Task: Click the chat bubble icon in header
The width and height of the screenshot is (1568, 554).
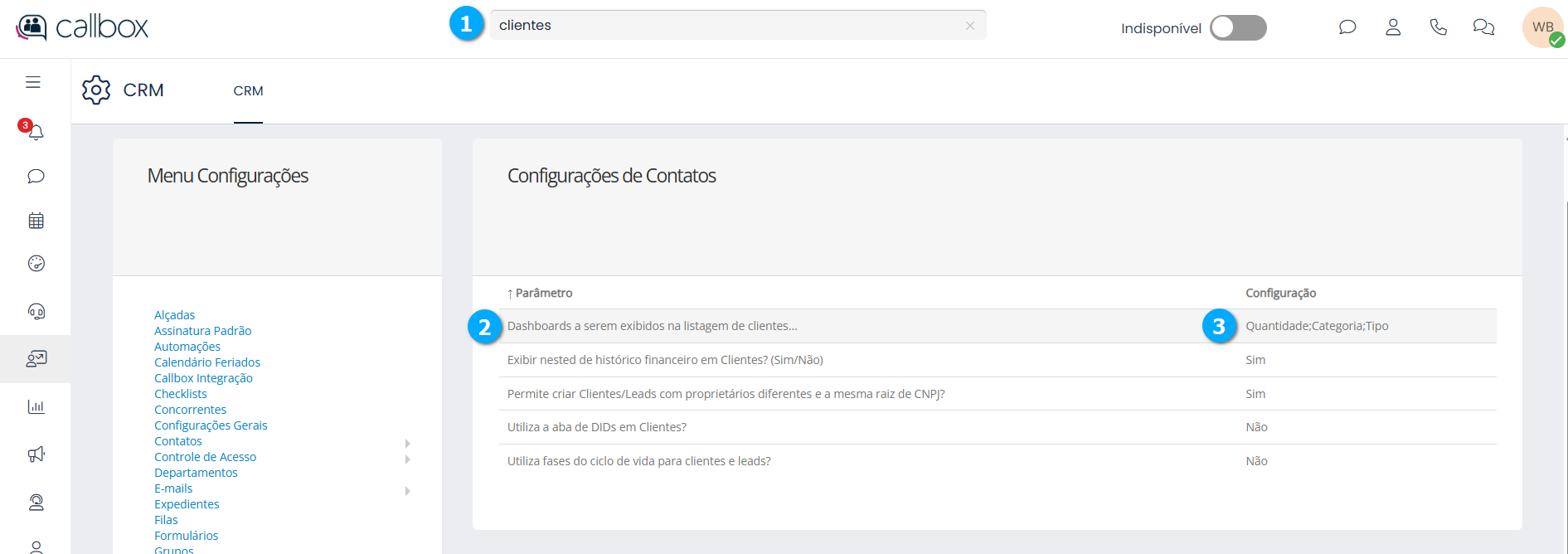Action: click(1347, 27)
